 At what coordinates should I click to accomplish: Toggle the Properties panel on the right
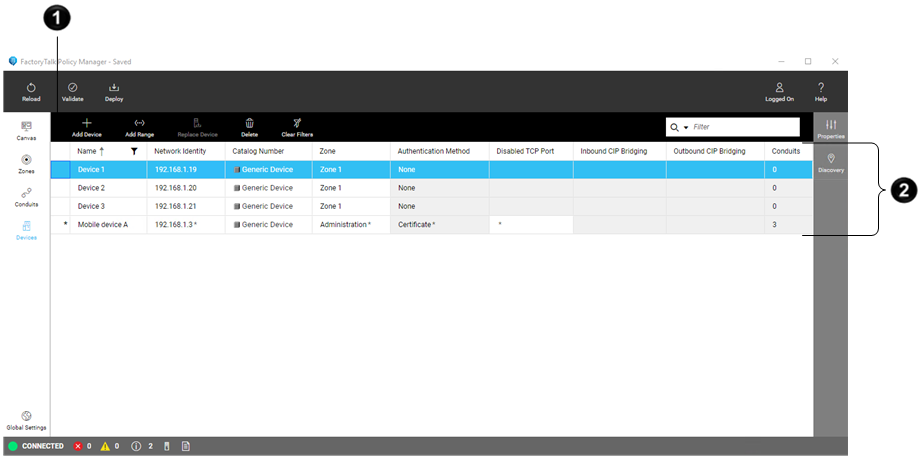(830, 127)
